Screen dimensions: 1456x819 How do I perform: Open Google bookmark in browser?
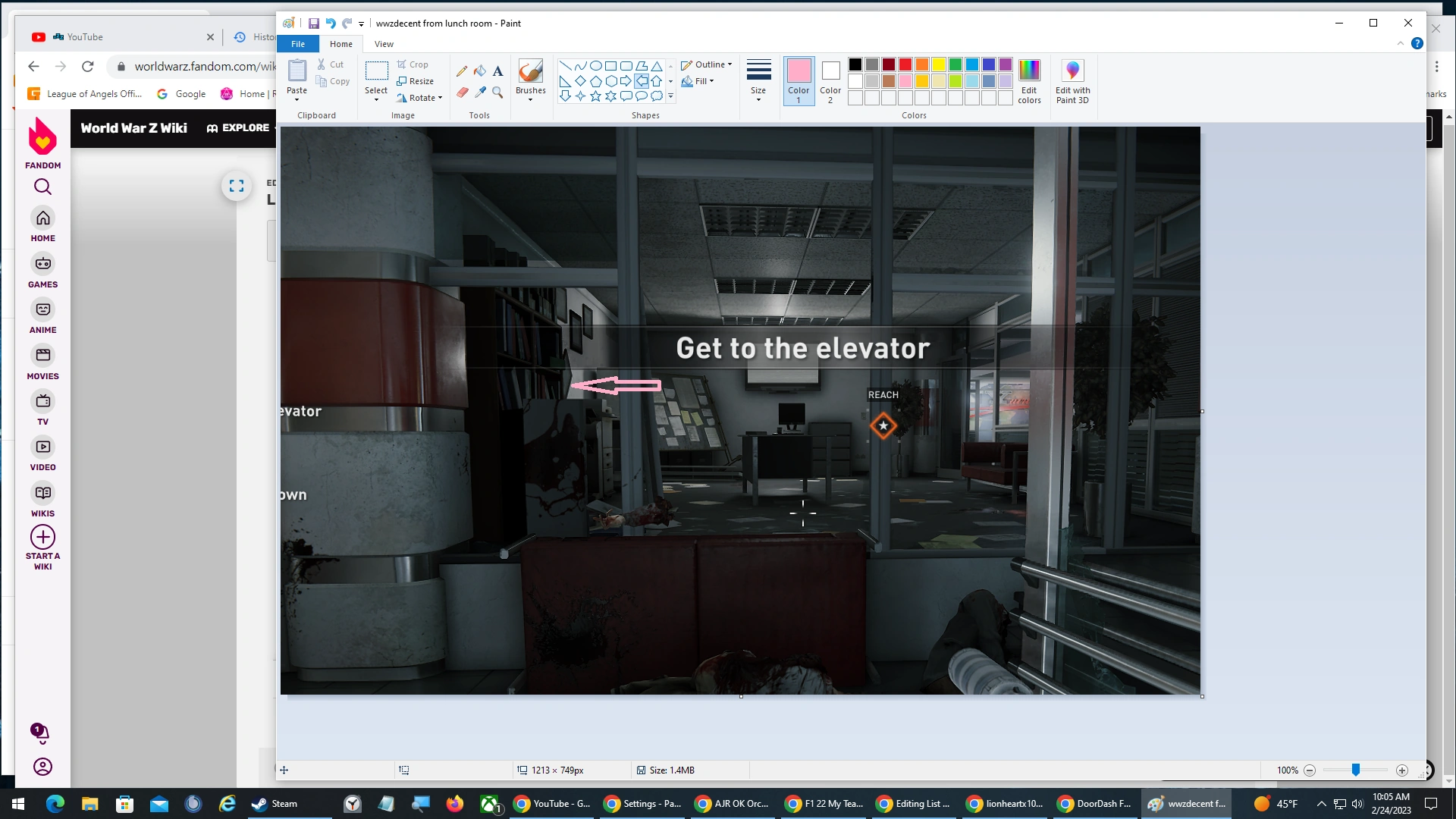pos(181,94)
